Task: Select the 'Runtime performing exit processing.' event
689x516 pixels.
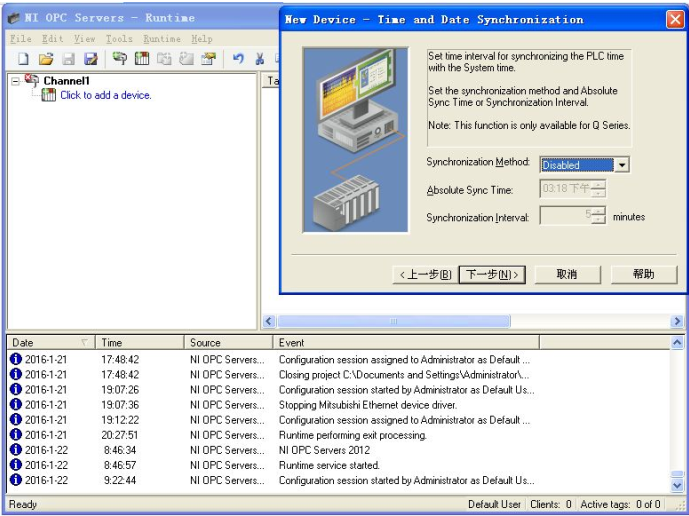Action: pos(353,435)
